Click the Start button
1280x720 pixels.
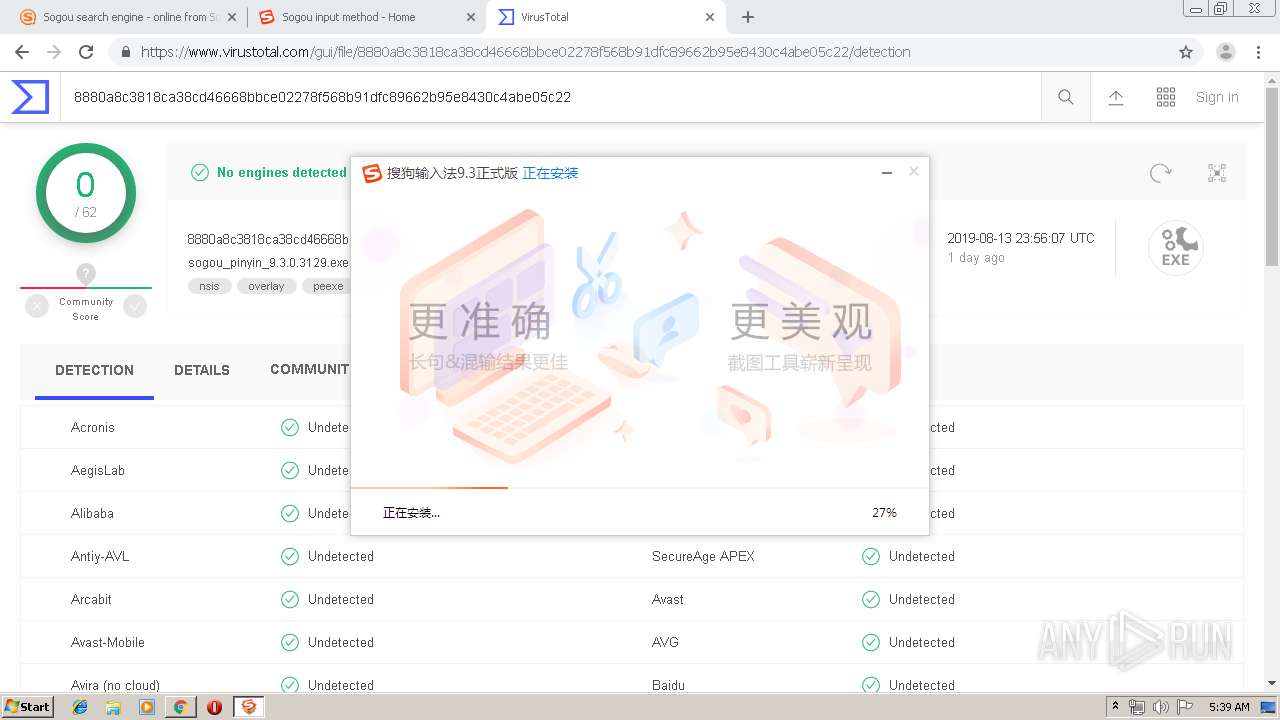coord(28,707)
